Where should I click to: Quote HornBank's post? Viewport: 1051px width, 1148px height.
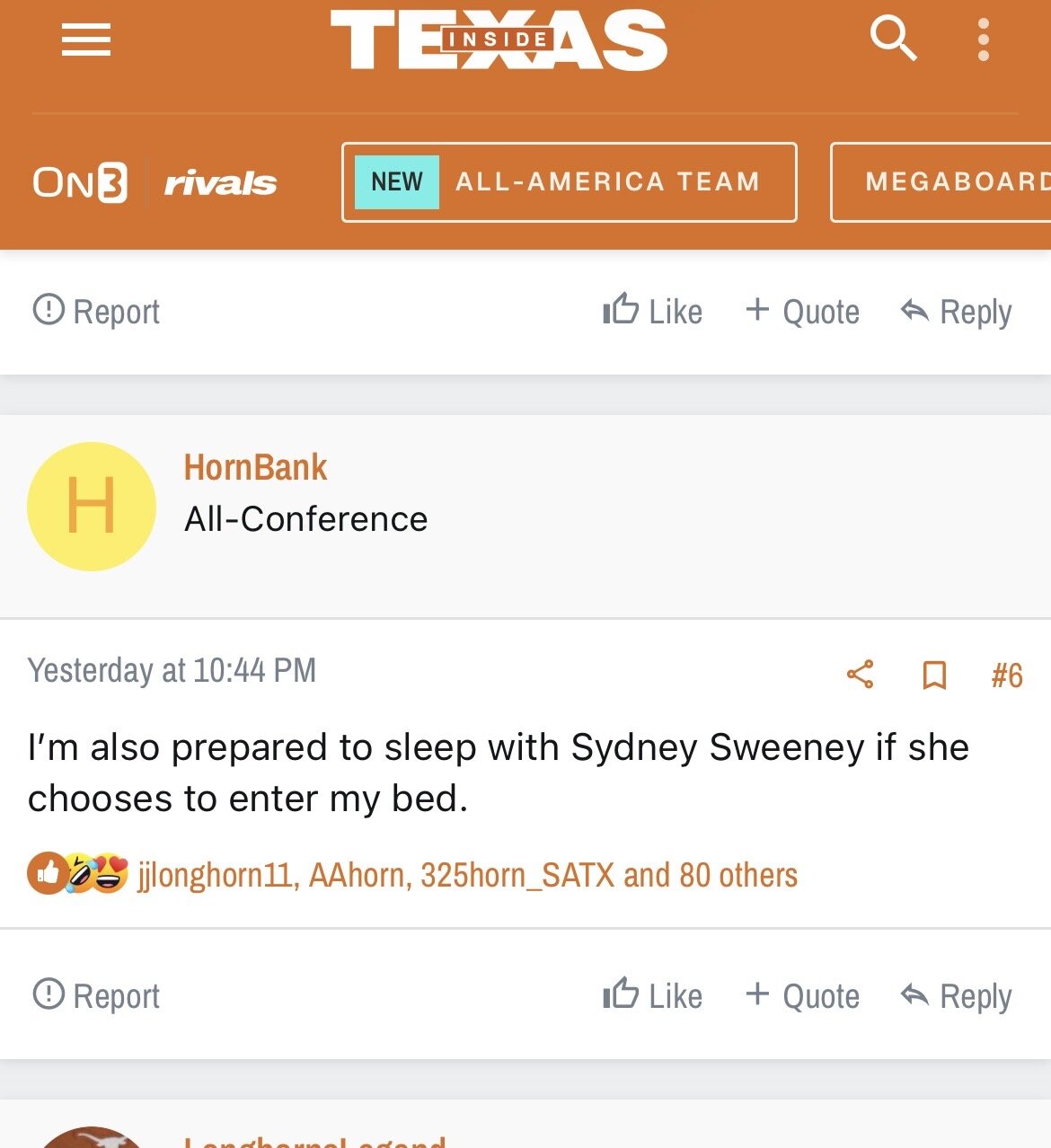802,995
